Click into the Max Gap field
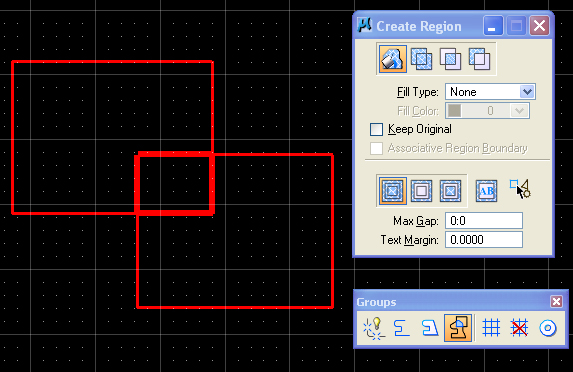This screenshot has height=372, width=573. pos(484,221)
